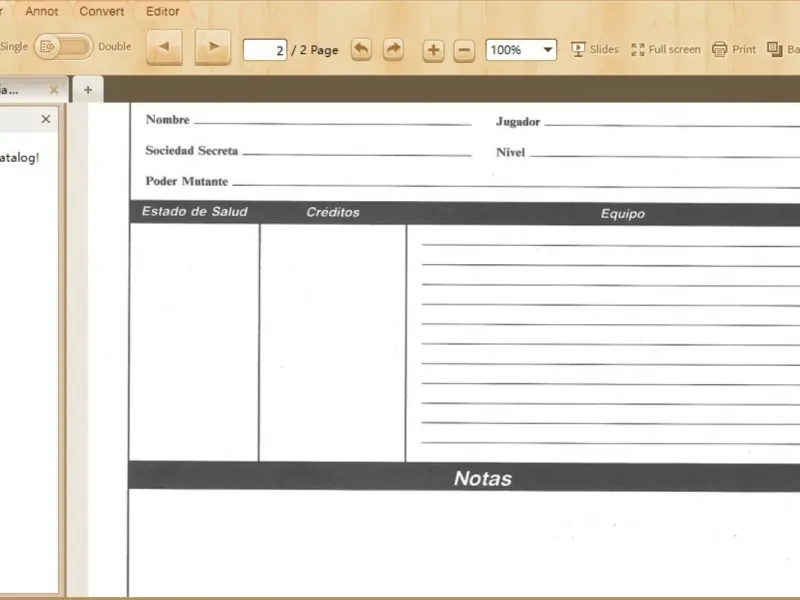
Task: Open the 100% zoom level dropdown
Action: point(521,50)
